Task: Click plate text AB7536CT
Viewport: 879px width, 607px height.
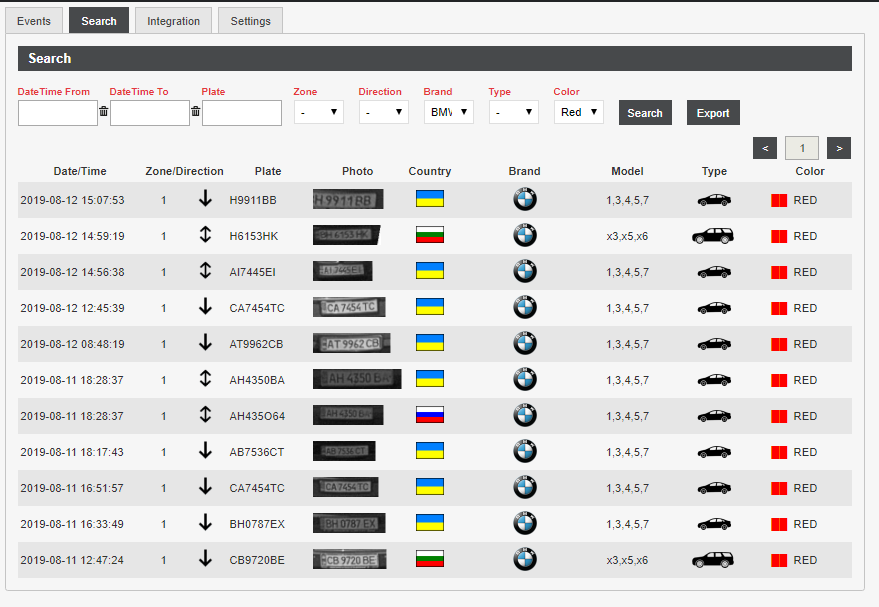Action: (257, 452)
